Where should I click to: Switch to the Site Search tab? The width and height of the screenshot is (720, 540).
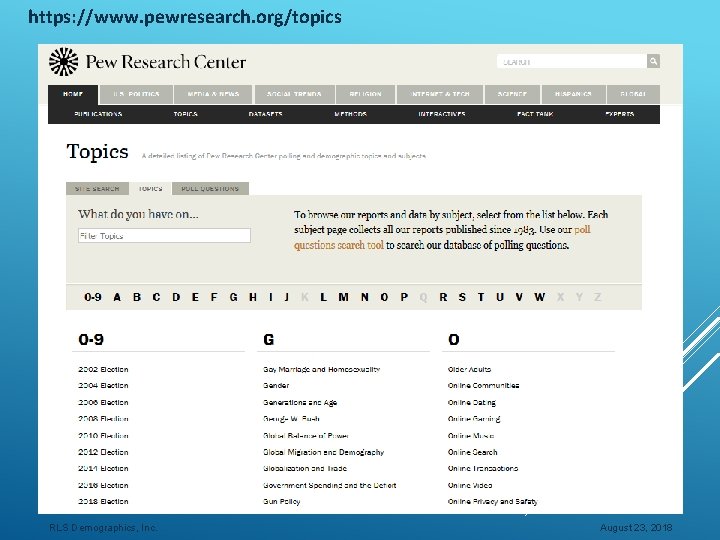(x=97, y=189)
